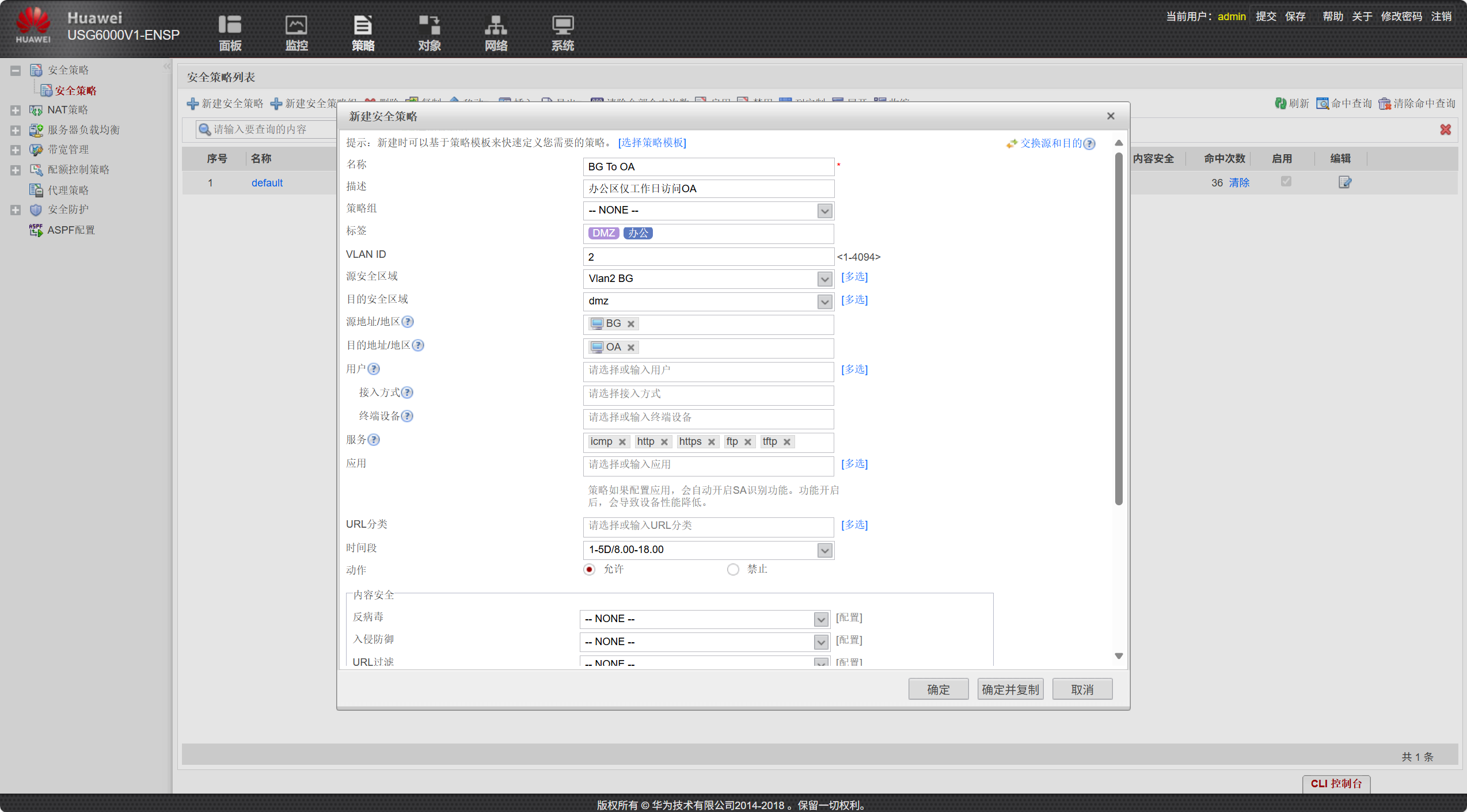Click help icon next to 目的地址/地区
The image size is (1467, 812).
[418, 345]
